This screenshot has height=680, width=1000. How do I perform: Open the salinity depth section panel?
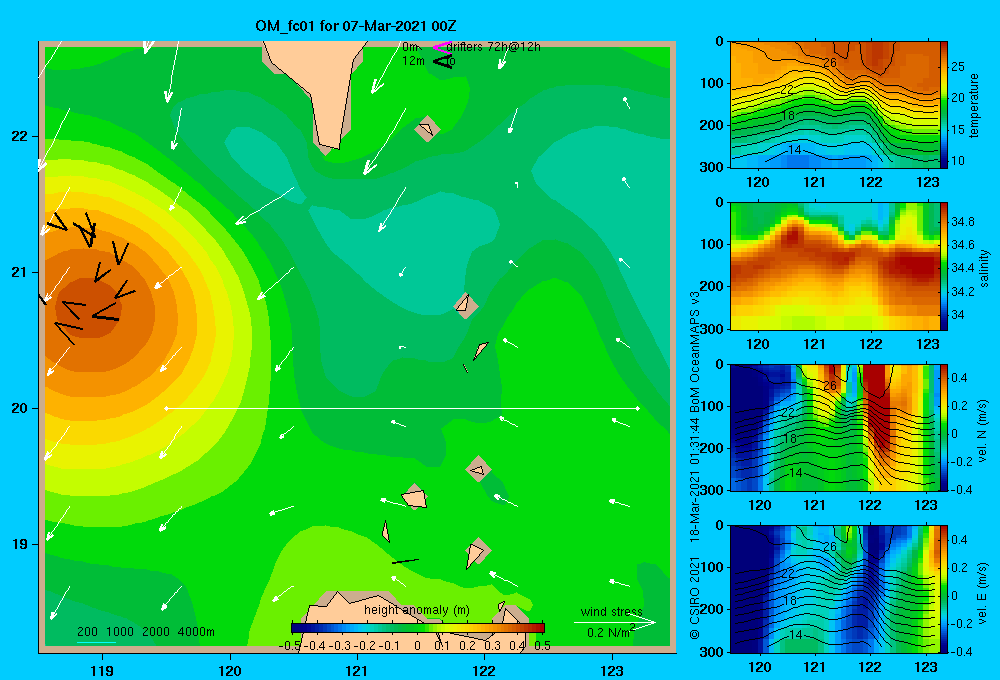click(x=835, y=266)
